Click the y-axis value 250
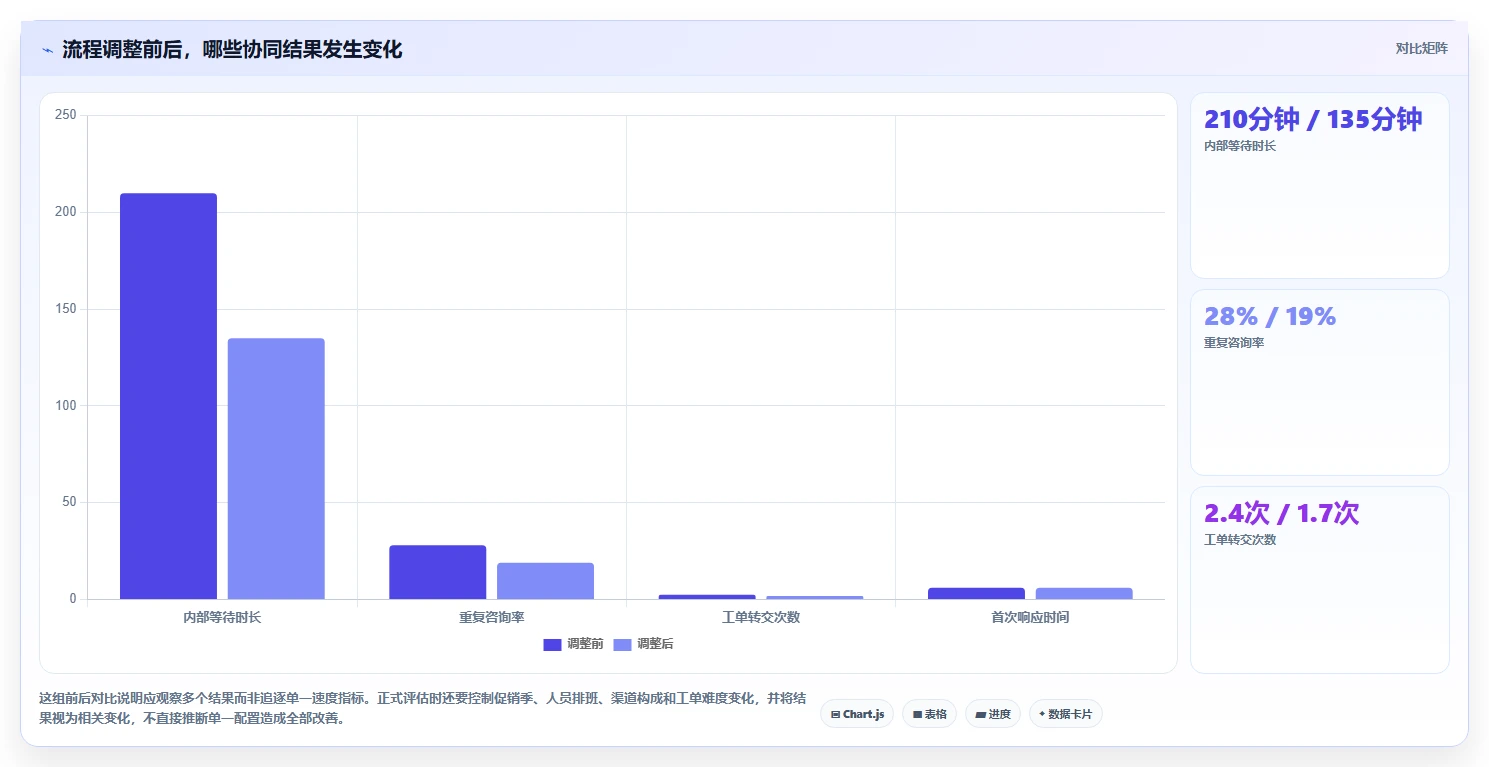This screenshot has height=767, width=1489. [x=66, y=115]
